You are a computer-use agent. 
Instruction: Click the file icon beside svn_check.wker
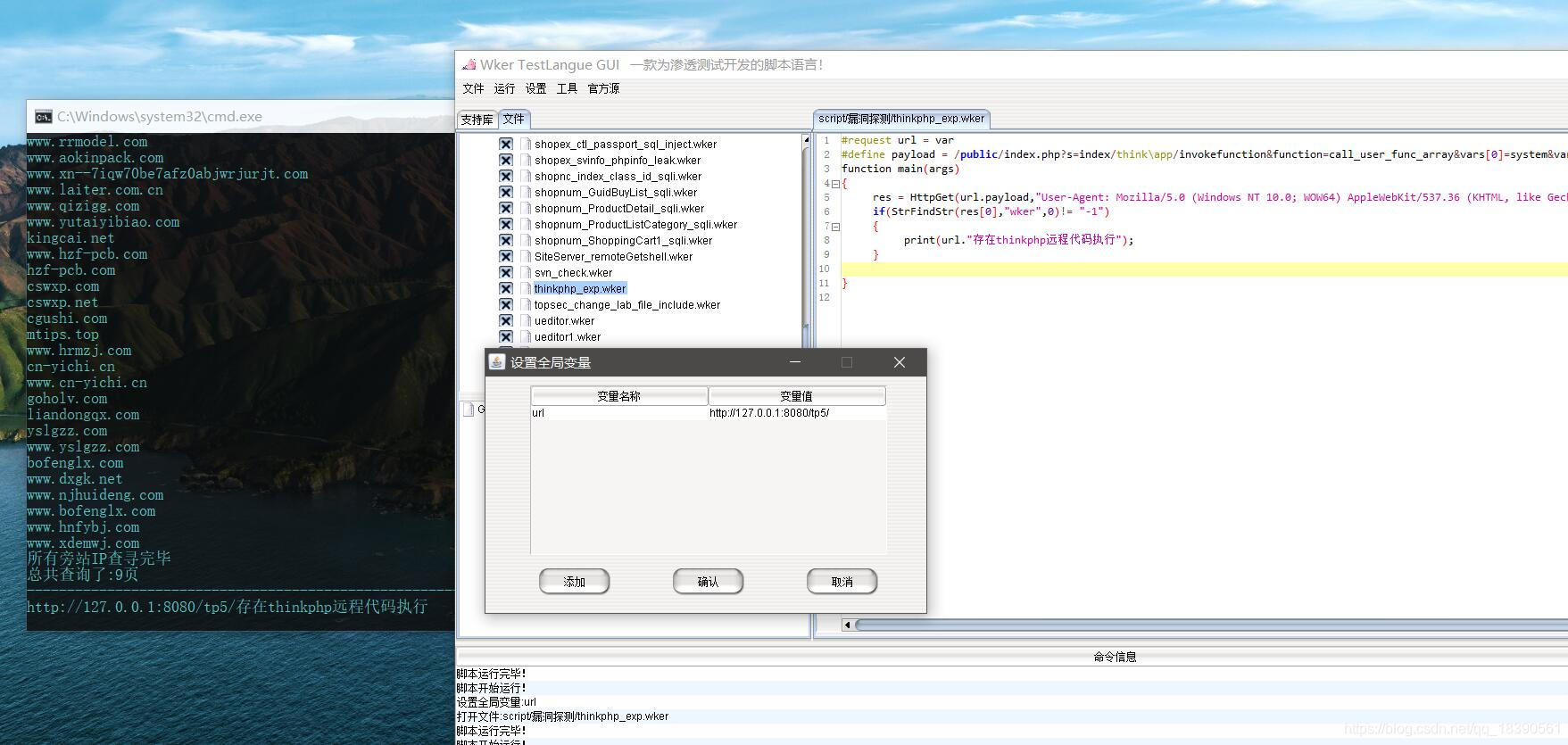(527, 272)
